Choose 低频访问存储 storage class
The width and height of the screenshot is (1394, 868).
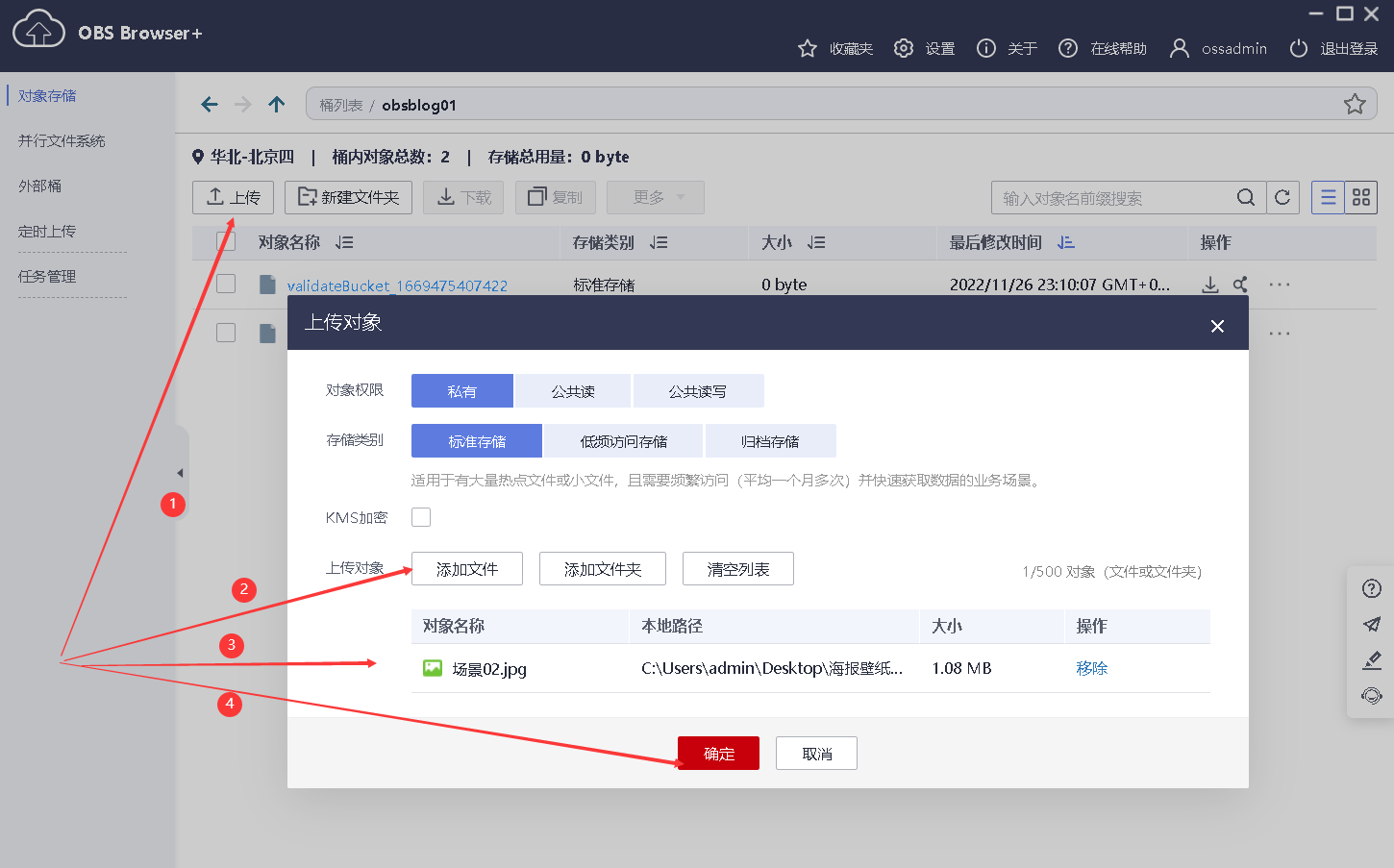point(624,441)
